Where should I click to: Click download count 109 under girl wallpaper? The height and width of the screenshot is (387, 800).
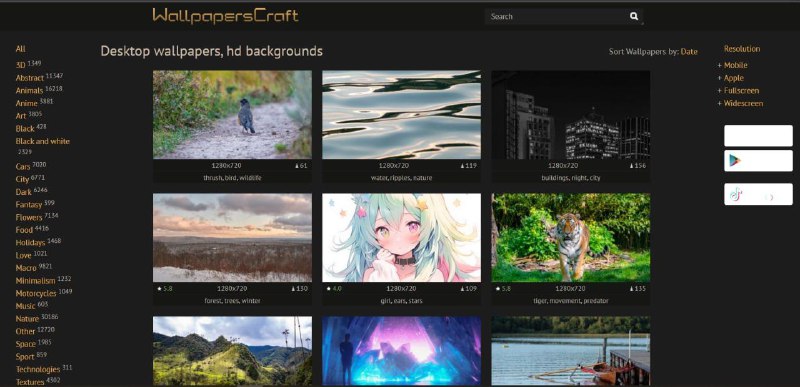[468, 289]
